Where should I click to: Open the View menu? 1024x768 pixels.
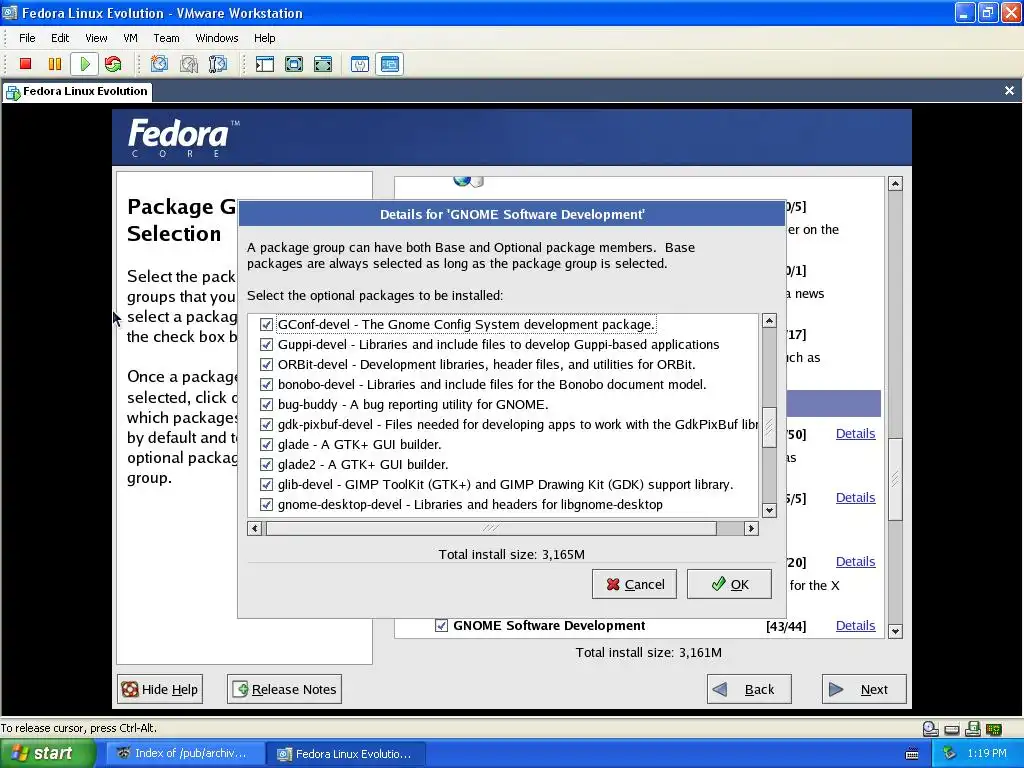[x=96, y=38]
